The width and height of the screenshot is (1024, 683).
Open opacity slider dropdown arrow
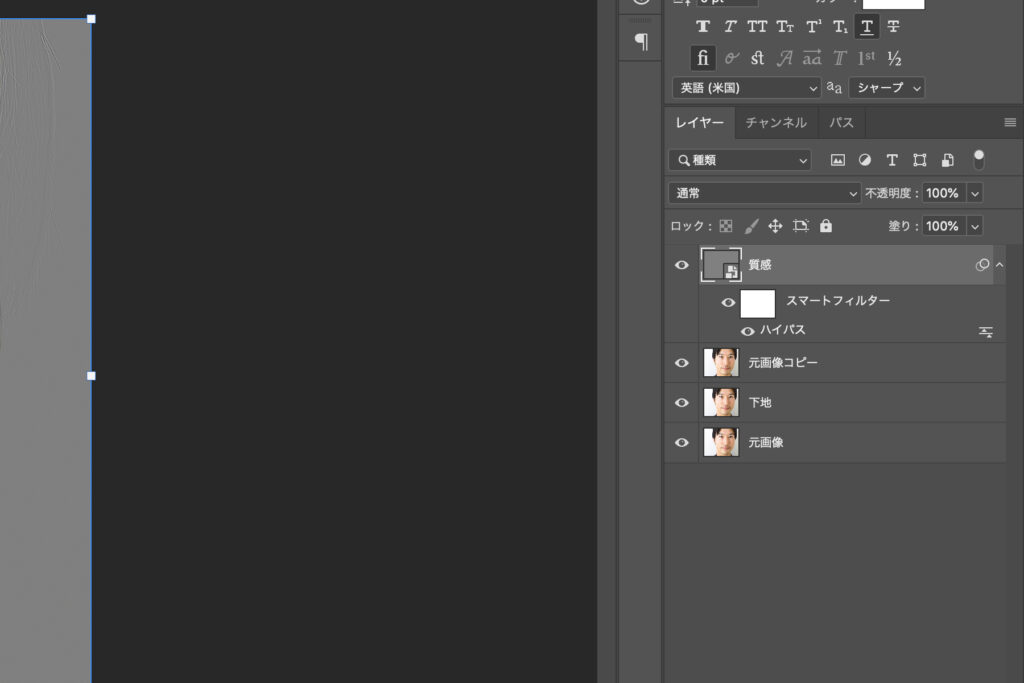pyautogui.click(x=974, y=193)
